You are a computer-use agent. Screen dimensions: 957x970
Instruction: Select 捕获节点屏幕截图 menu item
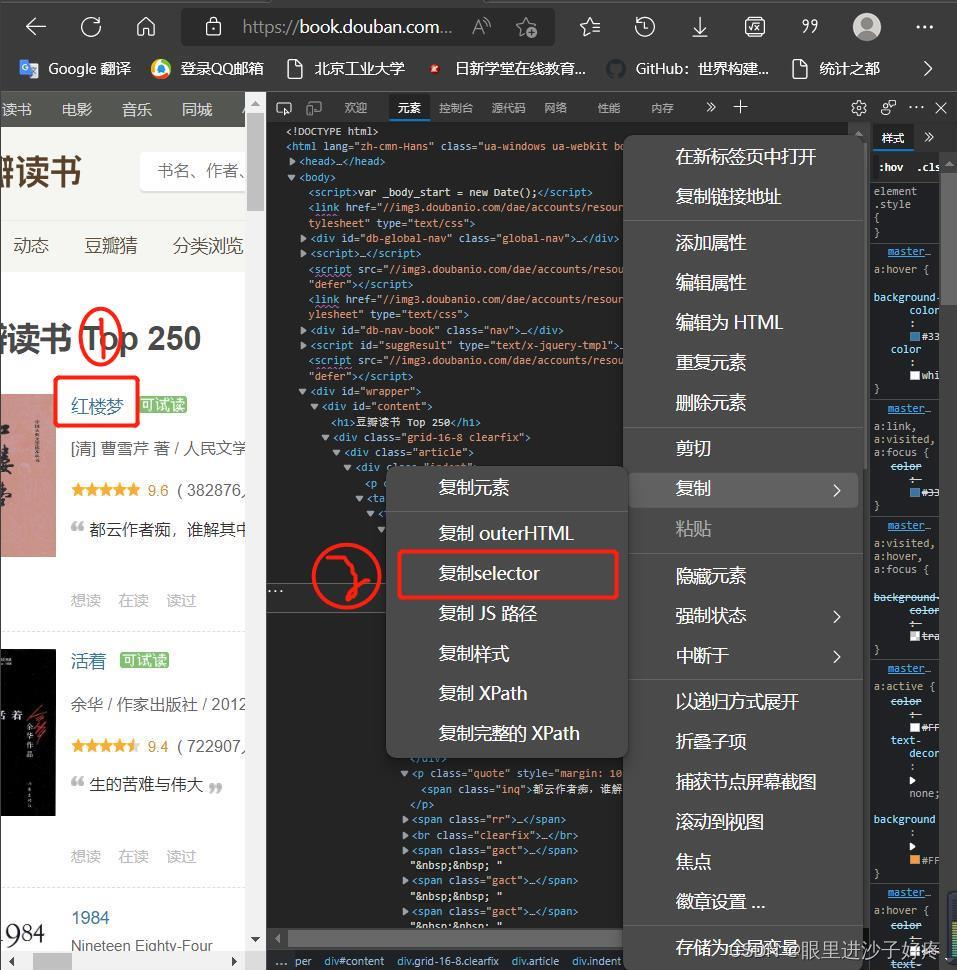[x=742, y=782]
